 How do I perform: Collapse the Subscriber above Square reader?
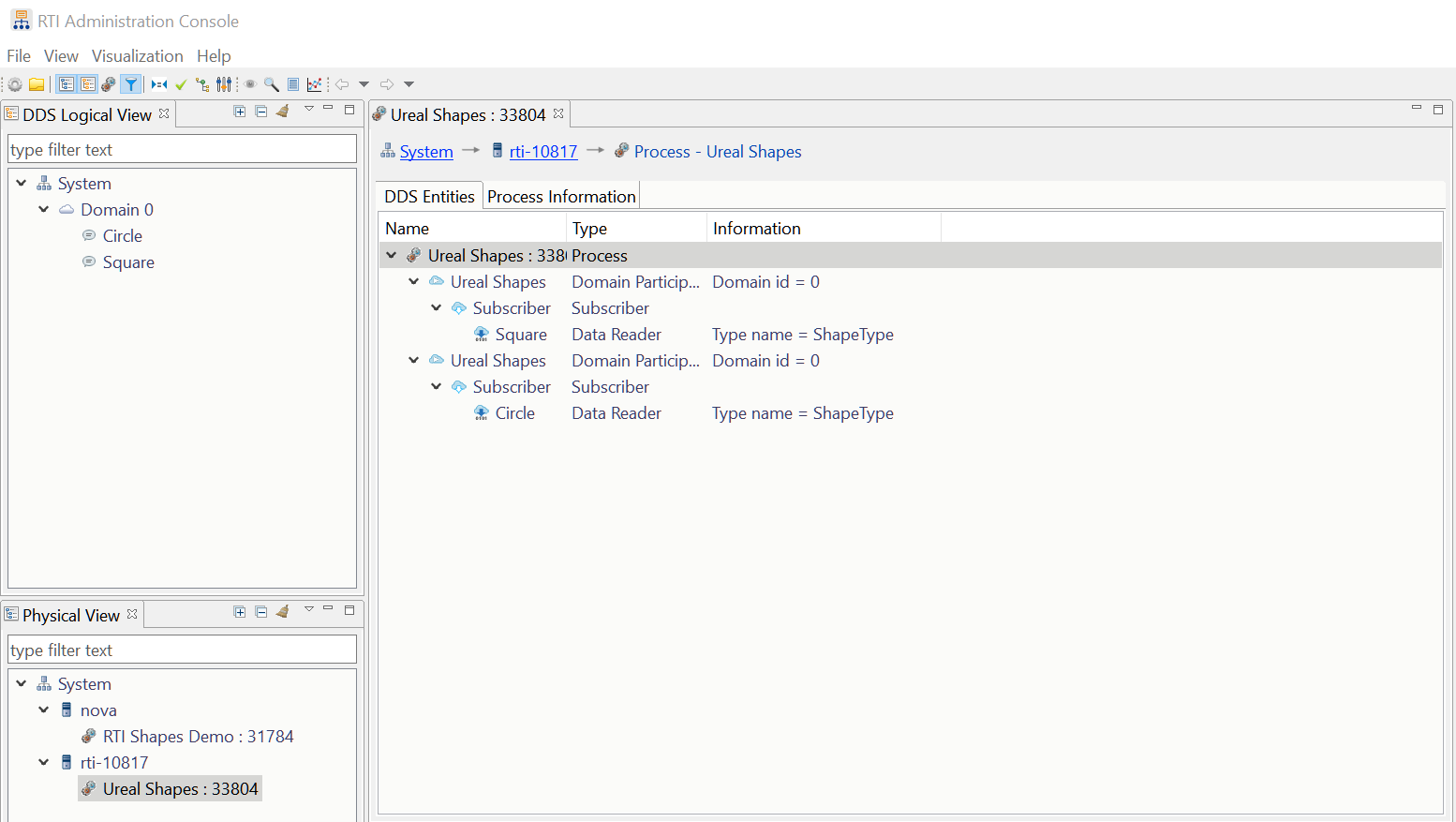[x=436, y=308]
